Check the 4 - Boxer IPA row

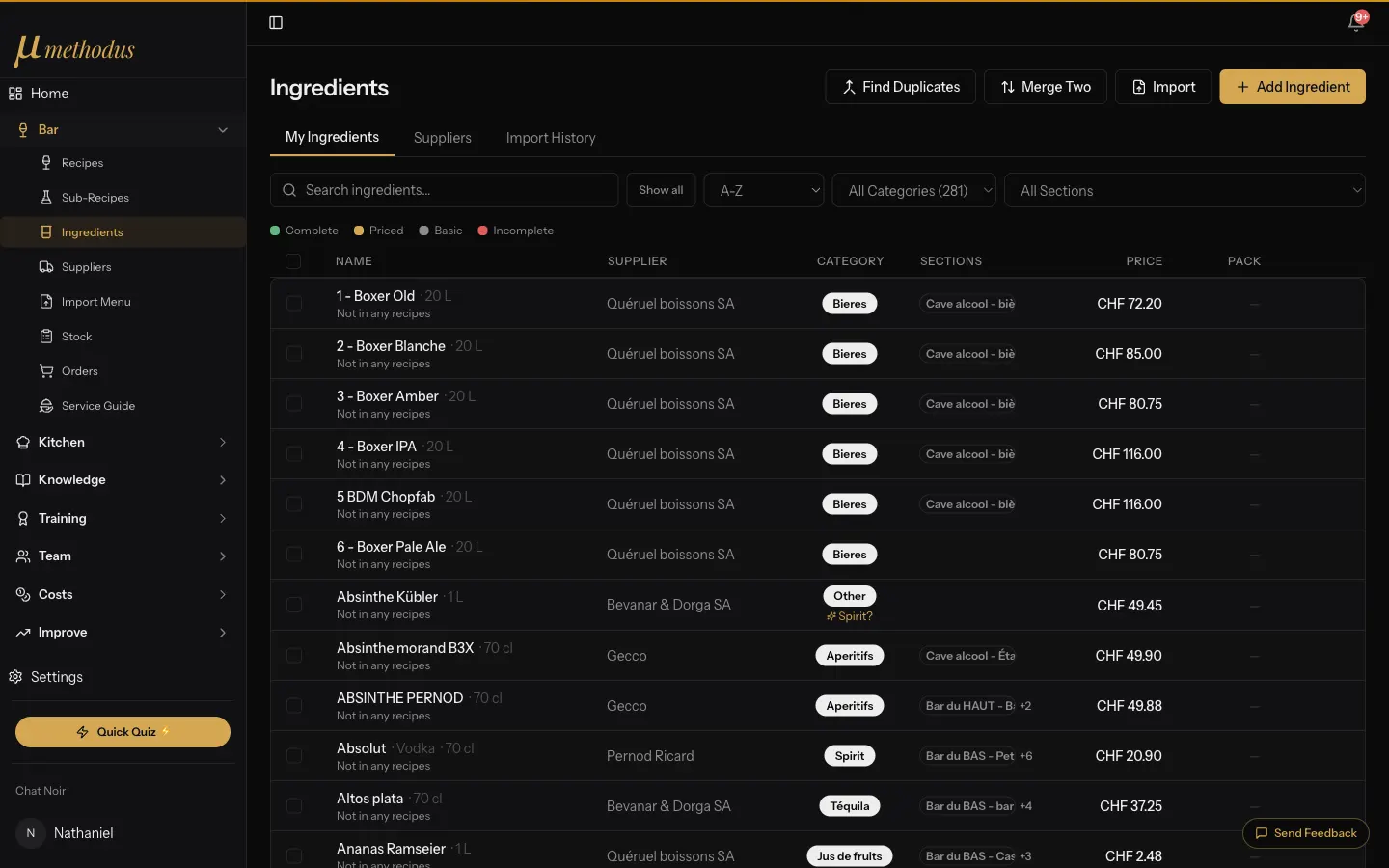[x=294, y=454]
